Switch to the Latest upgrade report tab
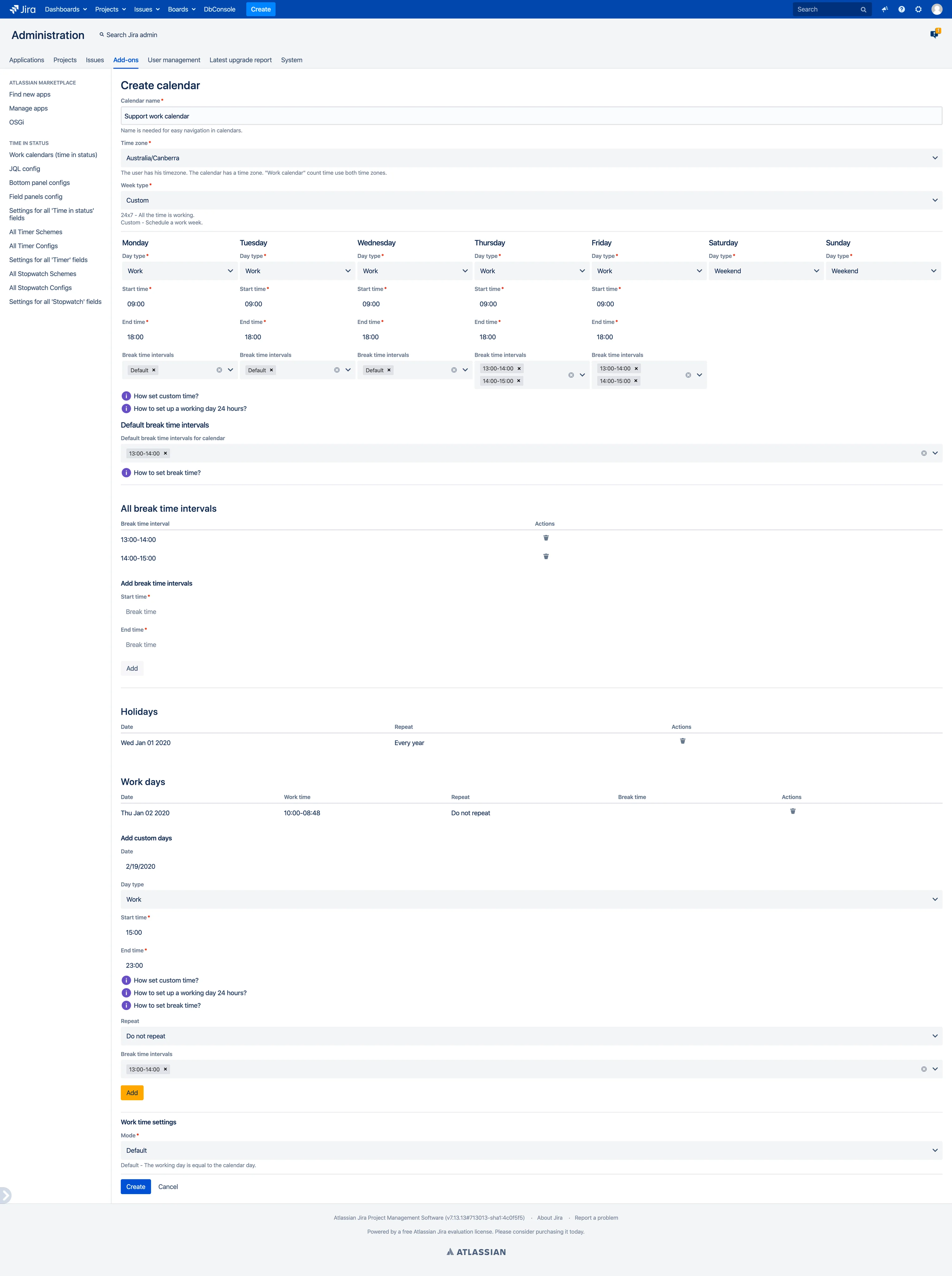This screenshot has width=952, height=1276. [240, 60]
